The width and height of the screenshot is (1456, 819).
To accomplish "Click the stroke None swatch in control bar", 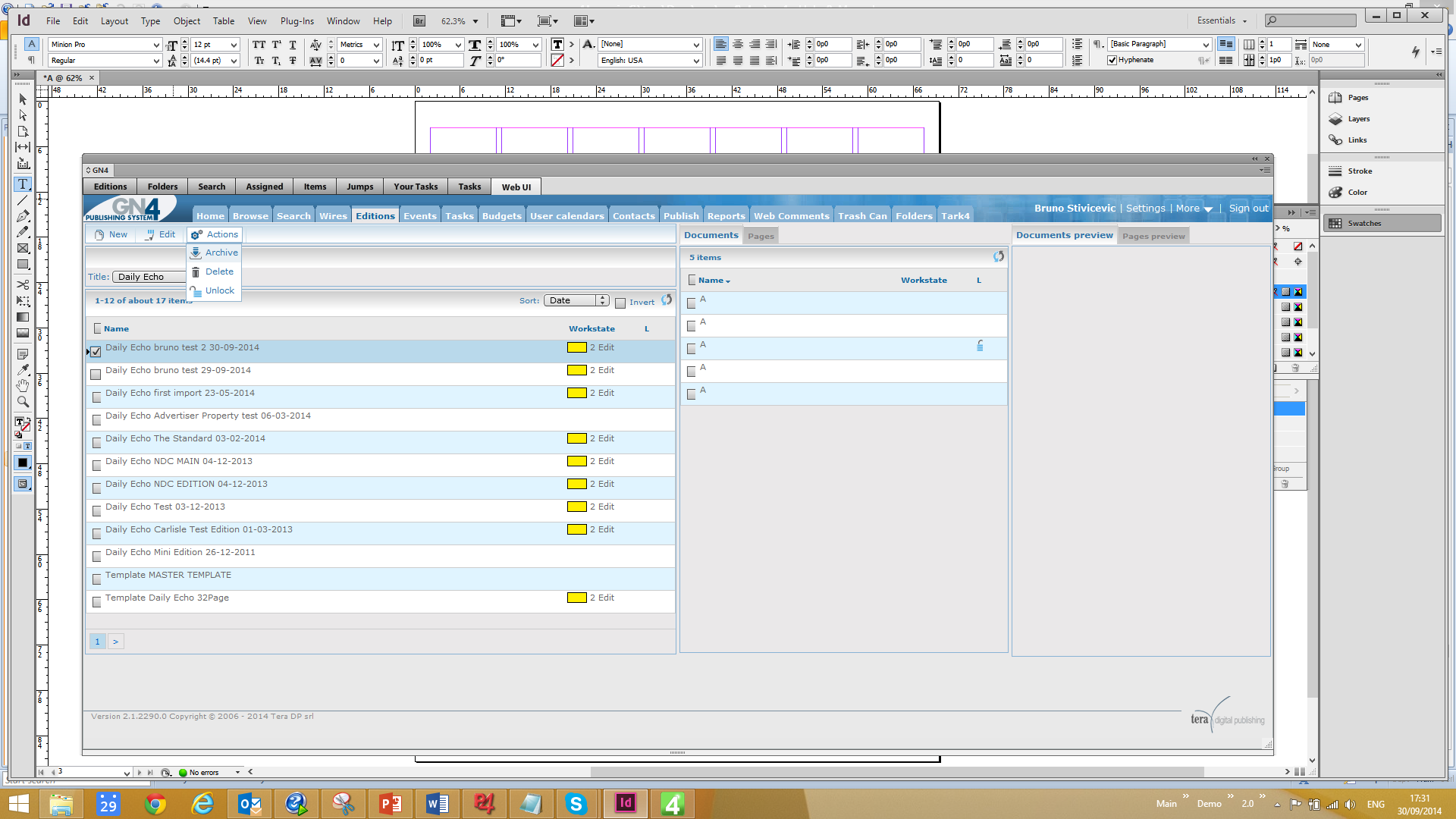I will 557,61.
